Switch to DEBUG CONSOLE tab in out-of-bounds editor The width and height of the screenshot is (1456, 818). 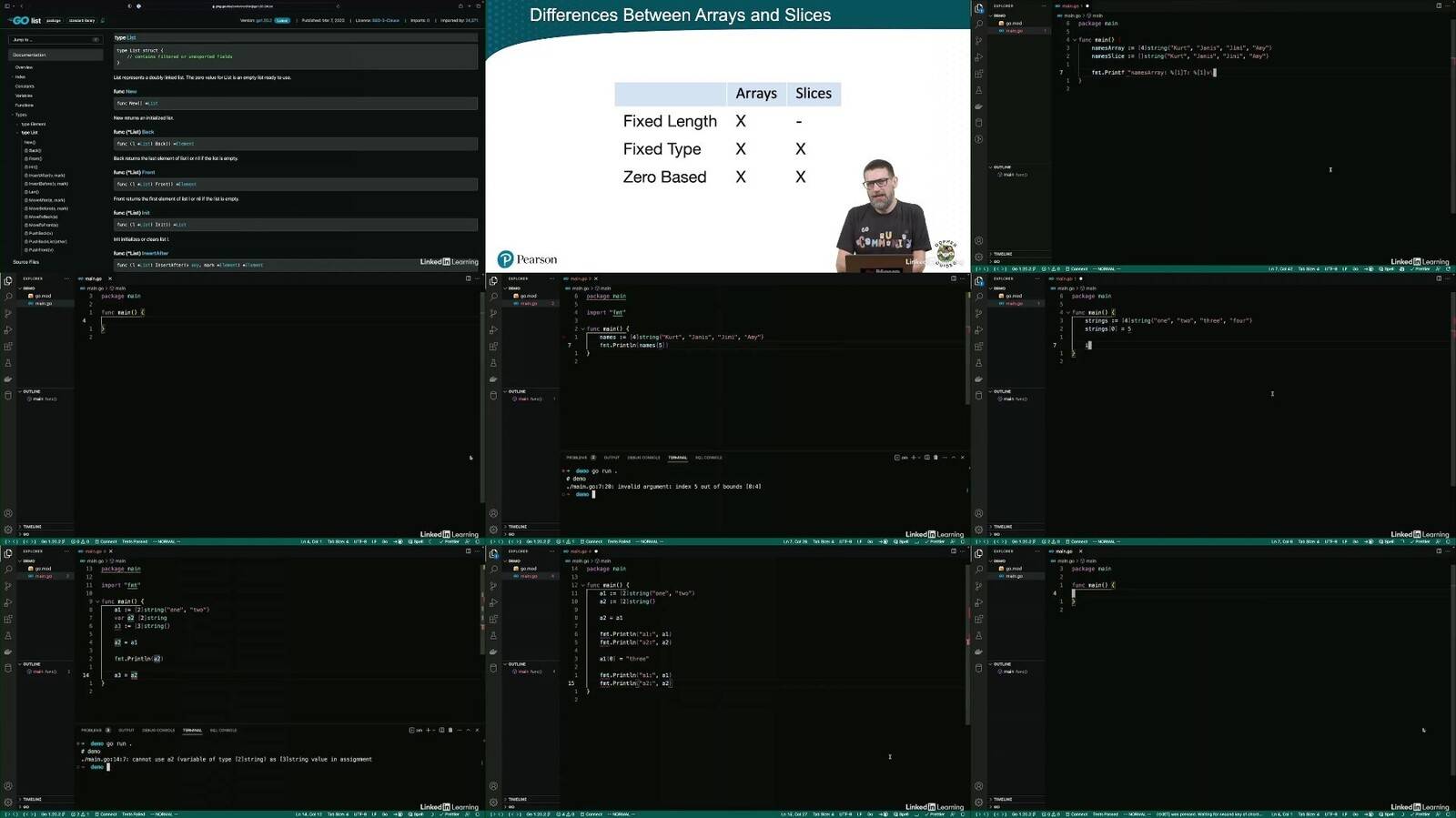(x=643, y=458)
